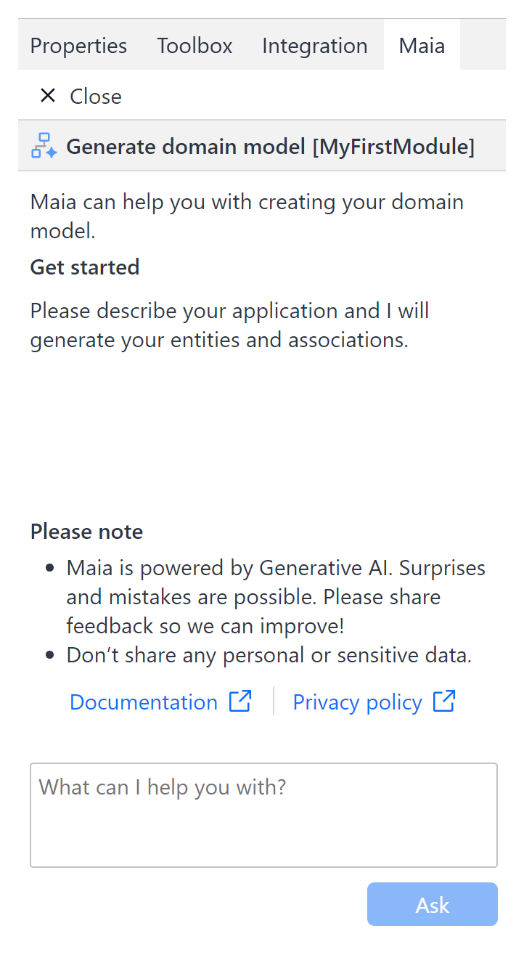Click the X close icon

tap(48, 96)
